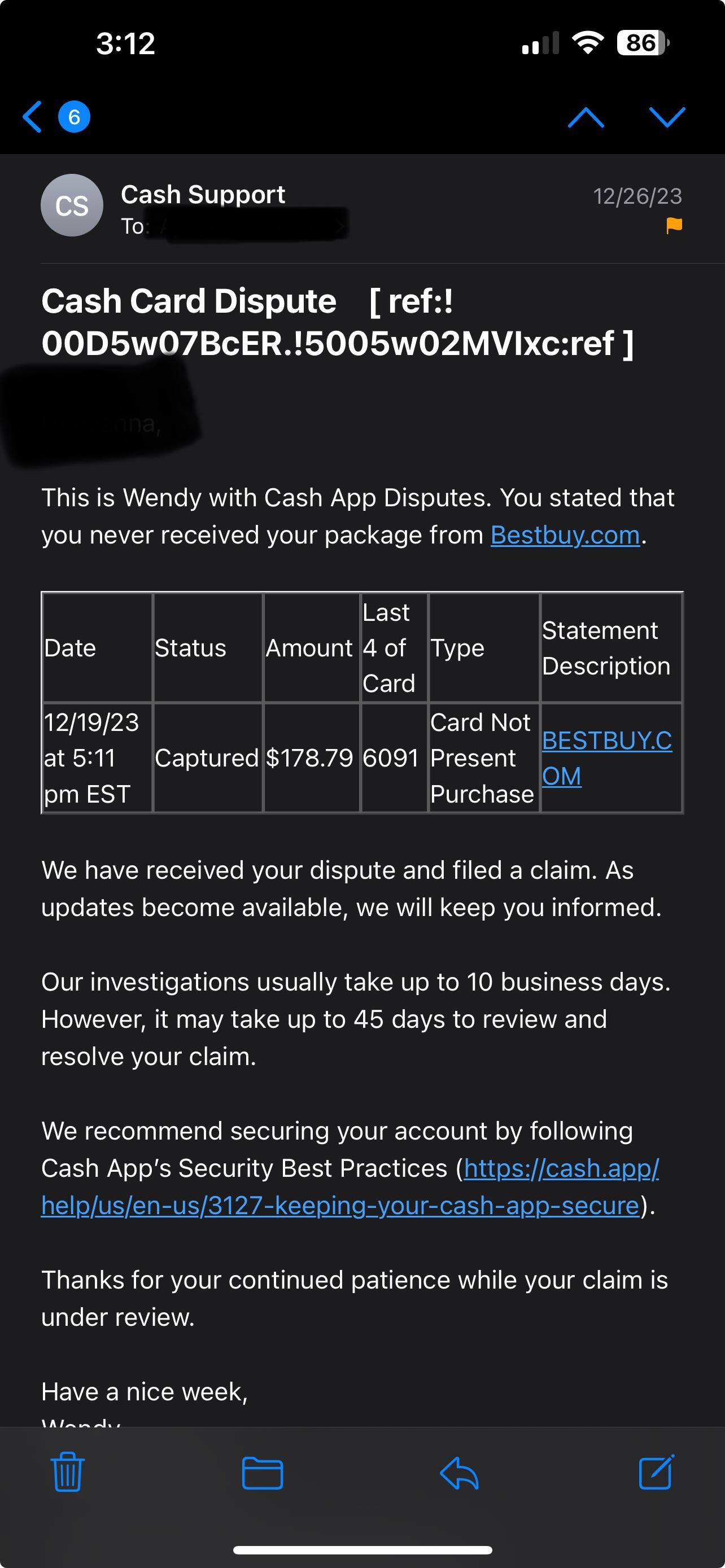725x1568 pixels.
Task: Open the Bestbuy.com link in the message
Action: [x=564, y=535]
